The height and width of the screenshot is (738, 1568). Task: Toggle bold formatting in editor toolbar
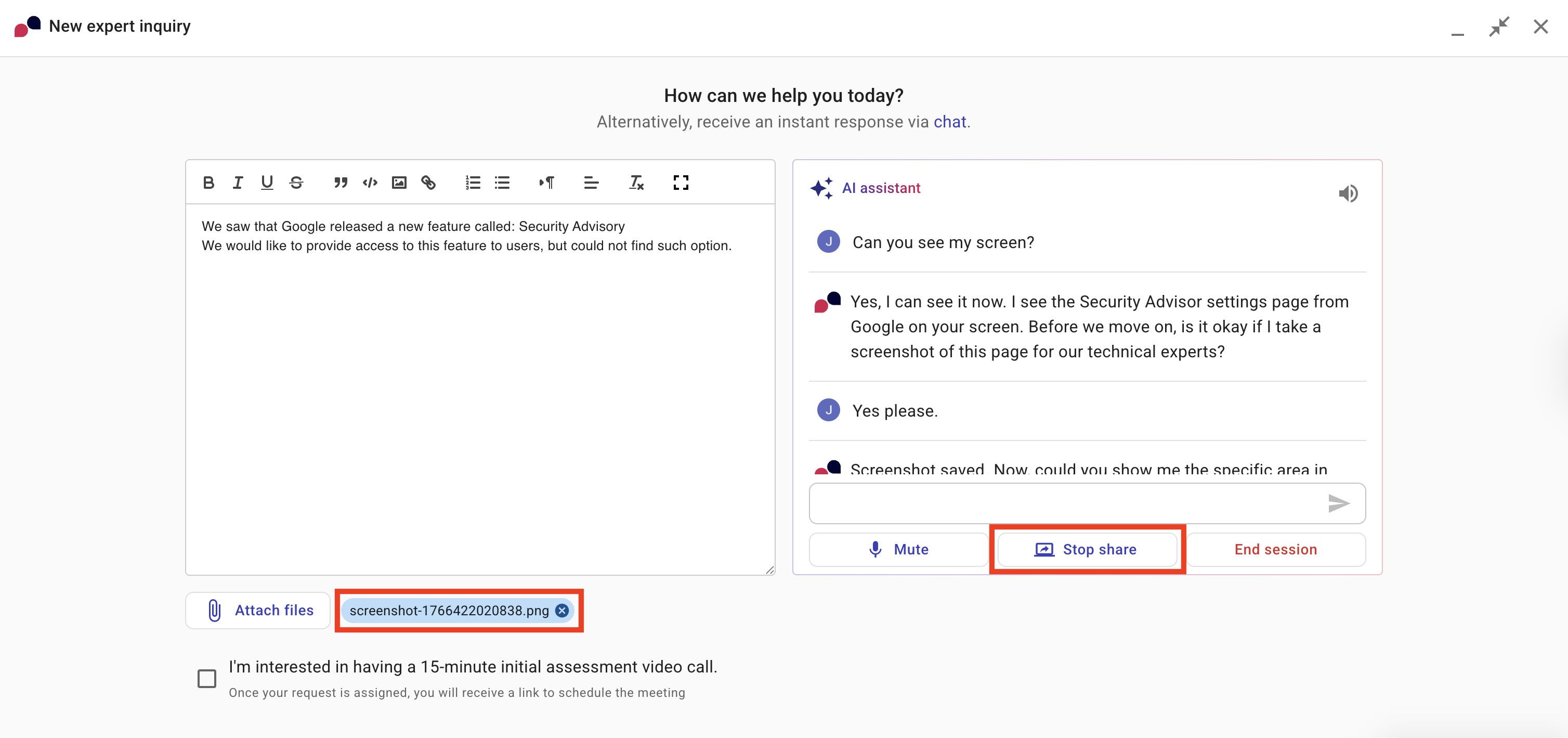pyautogui.click(x=208, y=183)
